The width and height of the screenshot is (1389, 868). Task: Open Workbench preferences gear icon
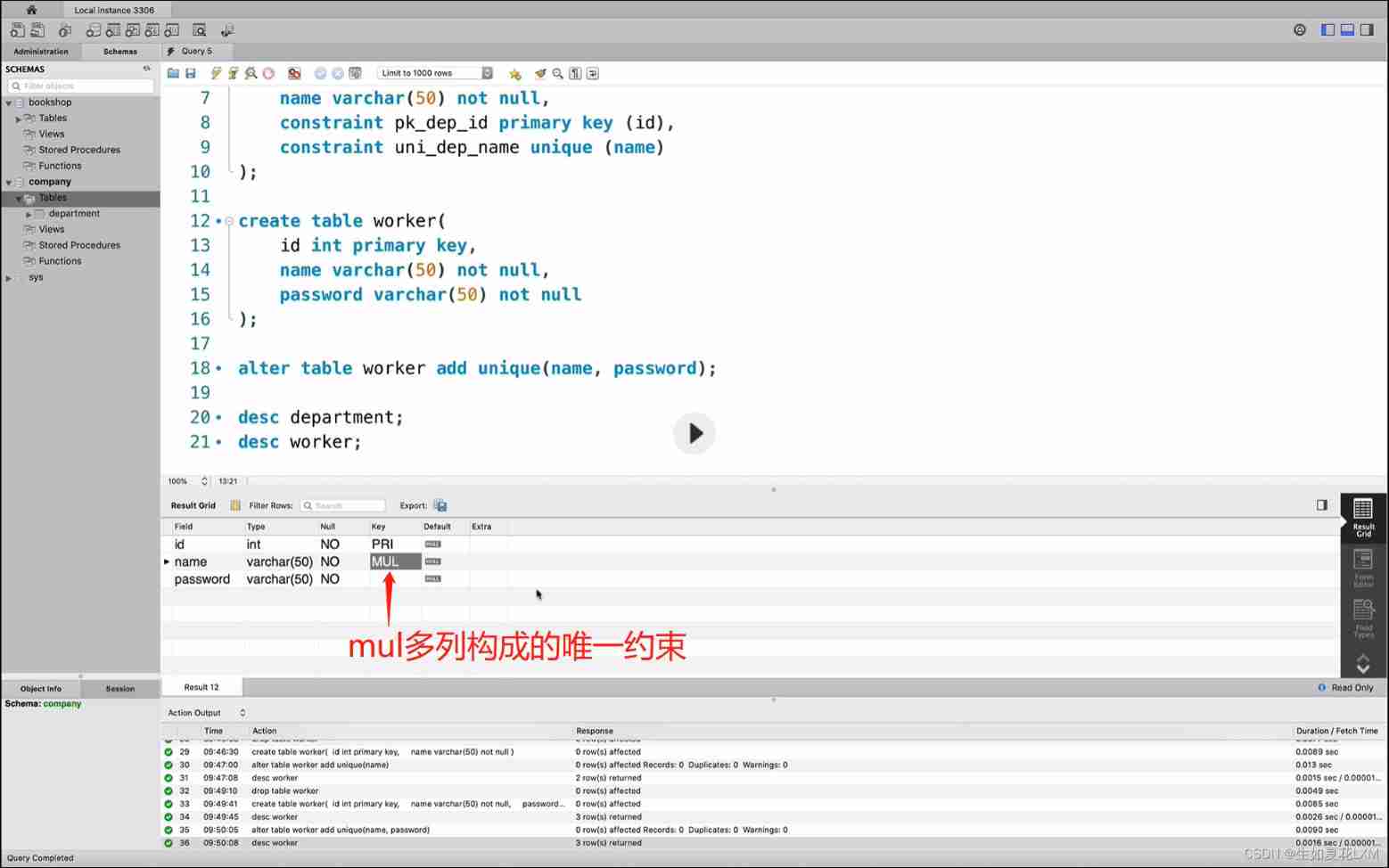(1300, 29)
